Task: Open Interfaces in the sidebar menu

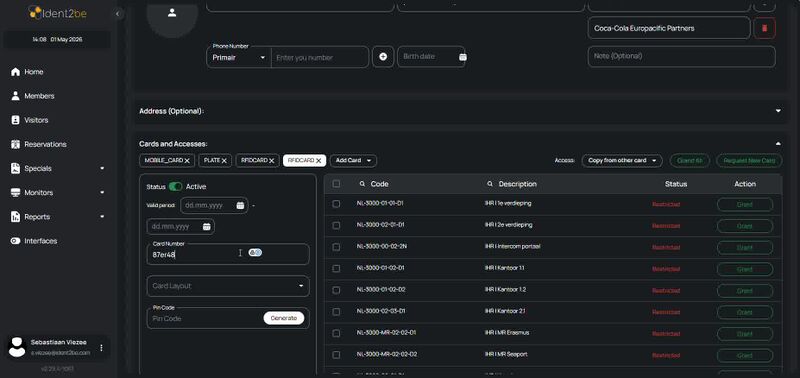Action: coord(41,241)
